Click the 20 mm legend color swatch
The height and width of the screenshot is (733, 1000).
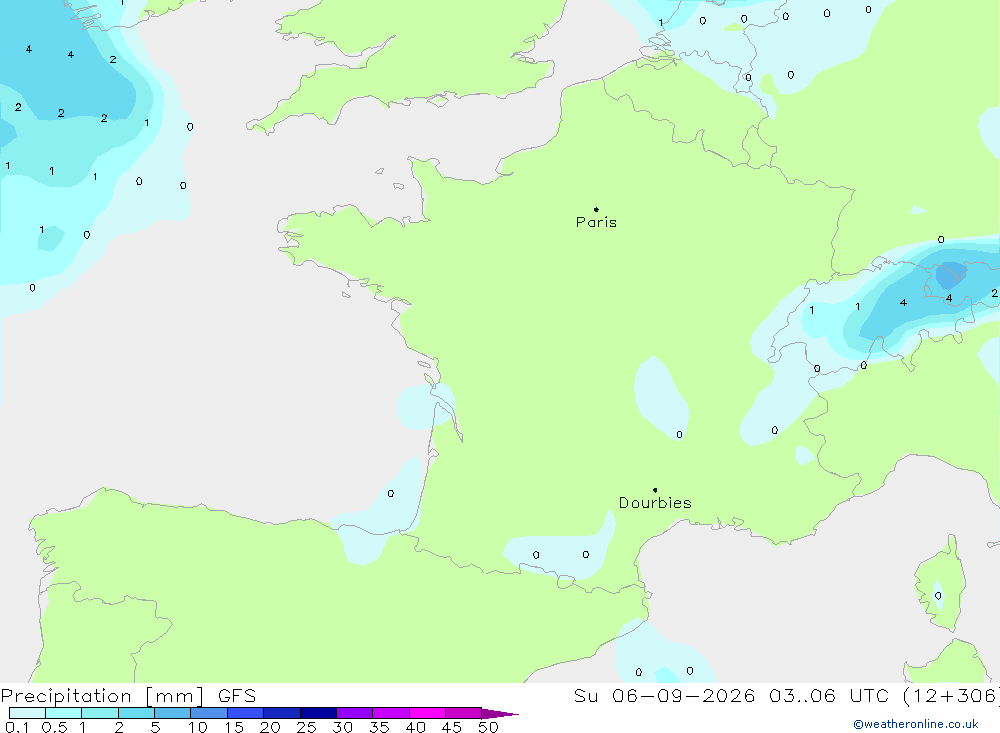[282, 713]
